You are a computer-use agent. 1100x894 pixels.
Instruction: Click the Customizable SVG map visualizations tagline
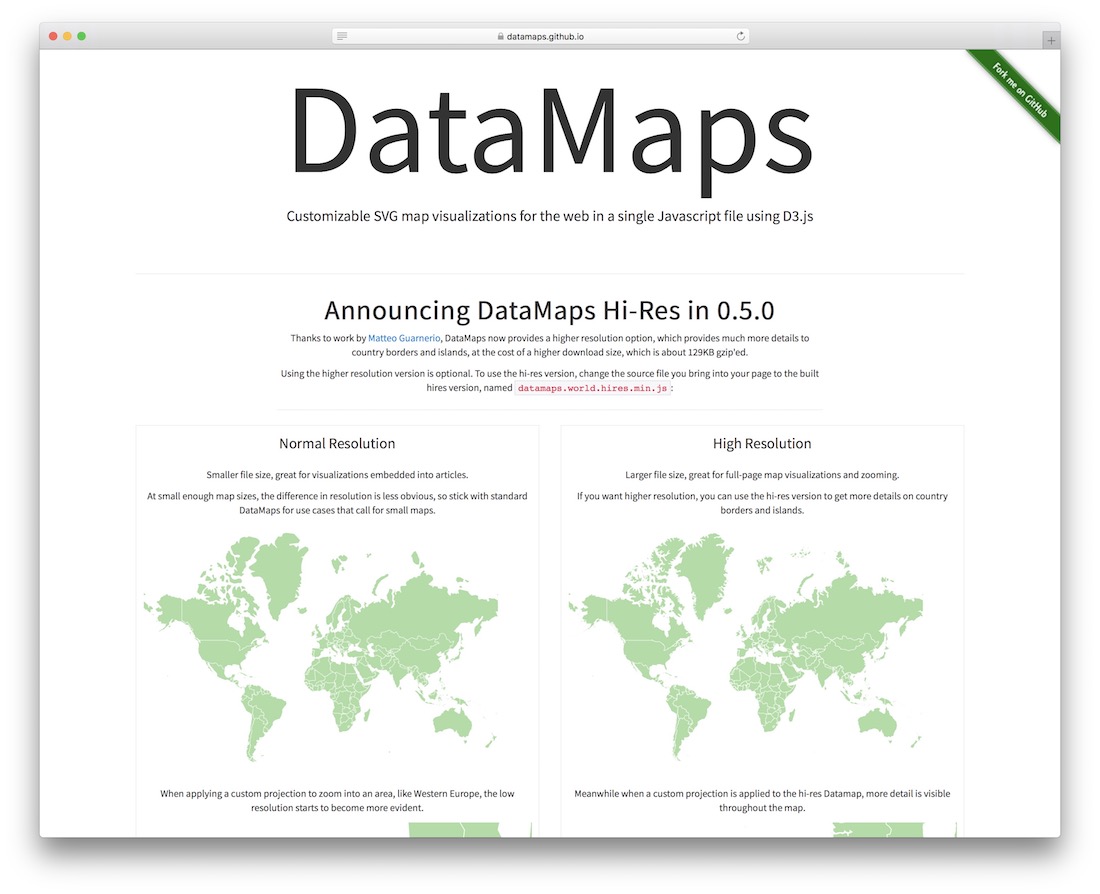[x=550, y=216]
